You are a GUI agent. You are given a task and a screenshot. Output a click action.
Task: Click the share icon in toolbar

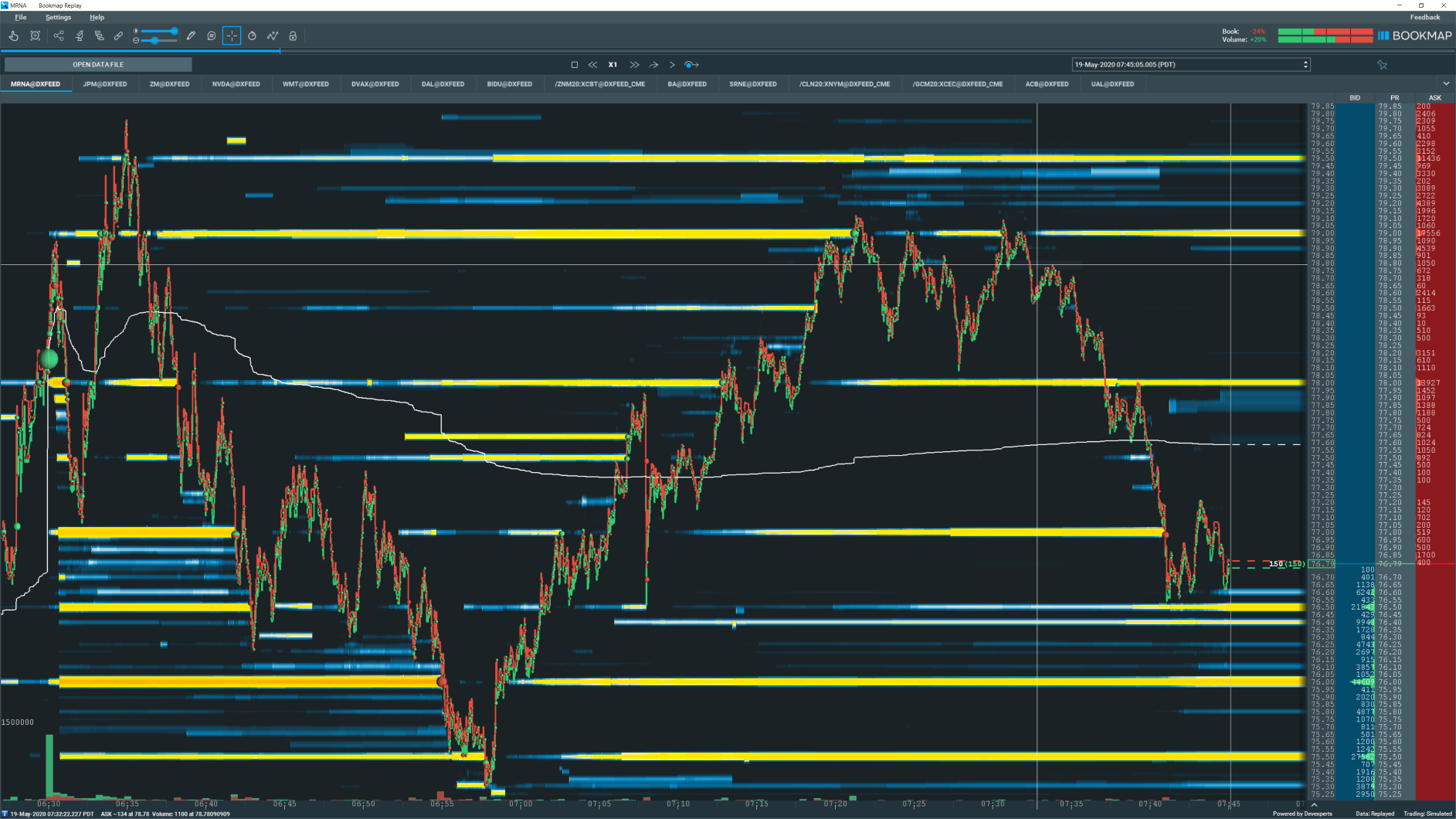pyautogui.click(x=59, y=36)
